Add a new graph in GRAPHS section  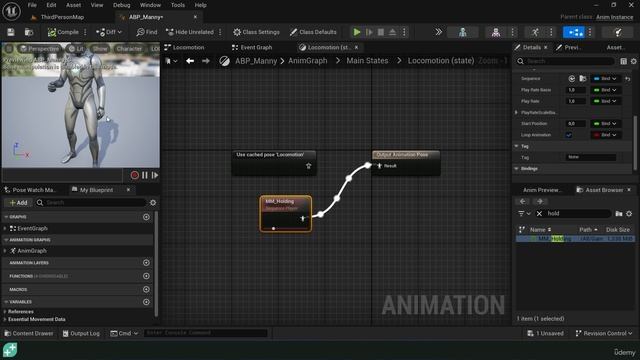coord(146,217)
